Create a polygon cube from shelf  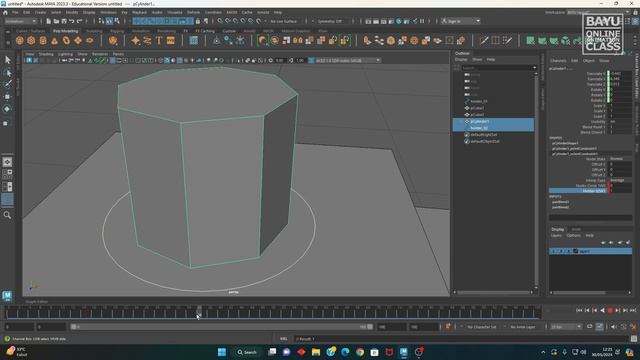click(x=31, y=40)
